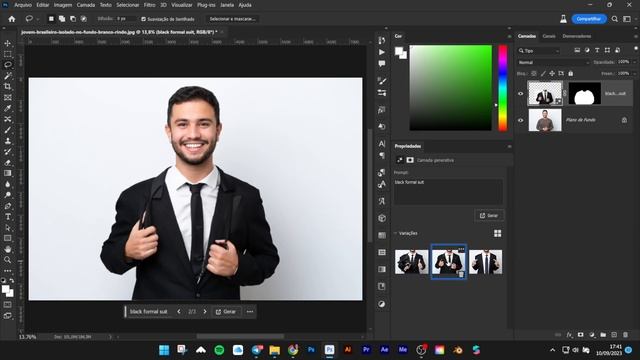Click Gerar in the contextual task bar
The image size is (640, 360).
(226, 311)
